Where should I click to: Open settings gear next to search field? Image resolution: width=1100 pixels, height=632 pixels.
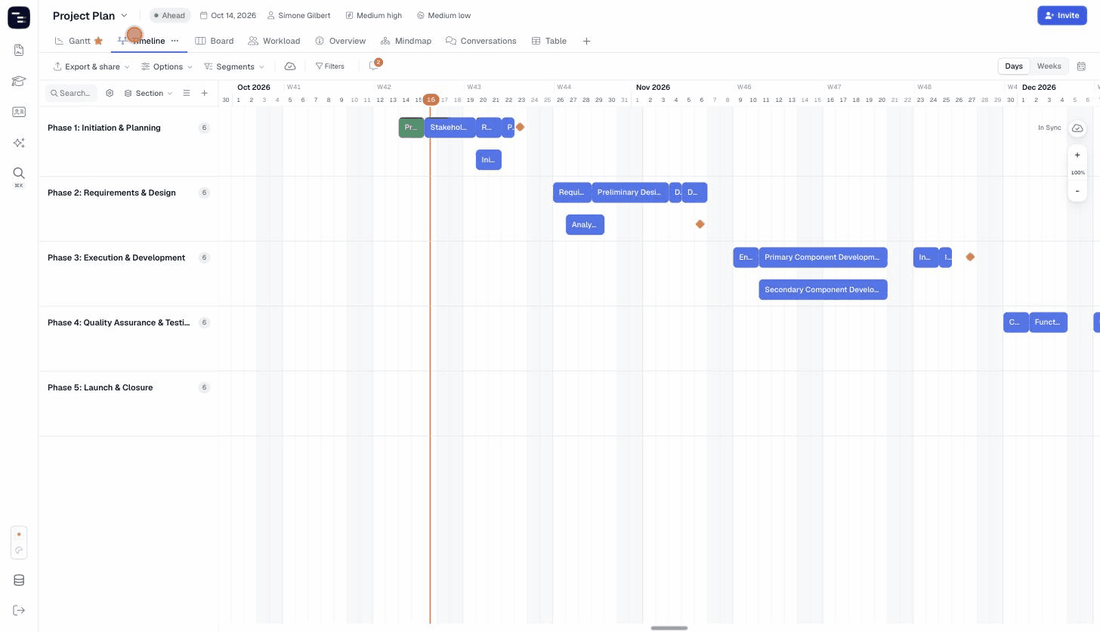coord(109,93)
